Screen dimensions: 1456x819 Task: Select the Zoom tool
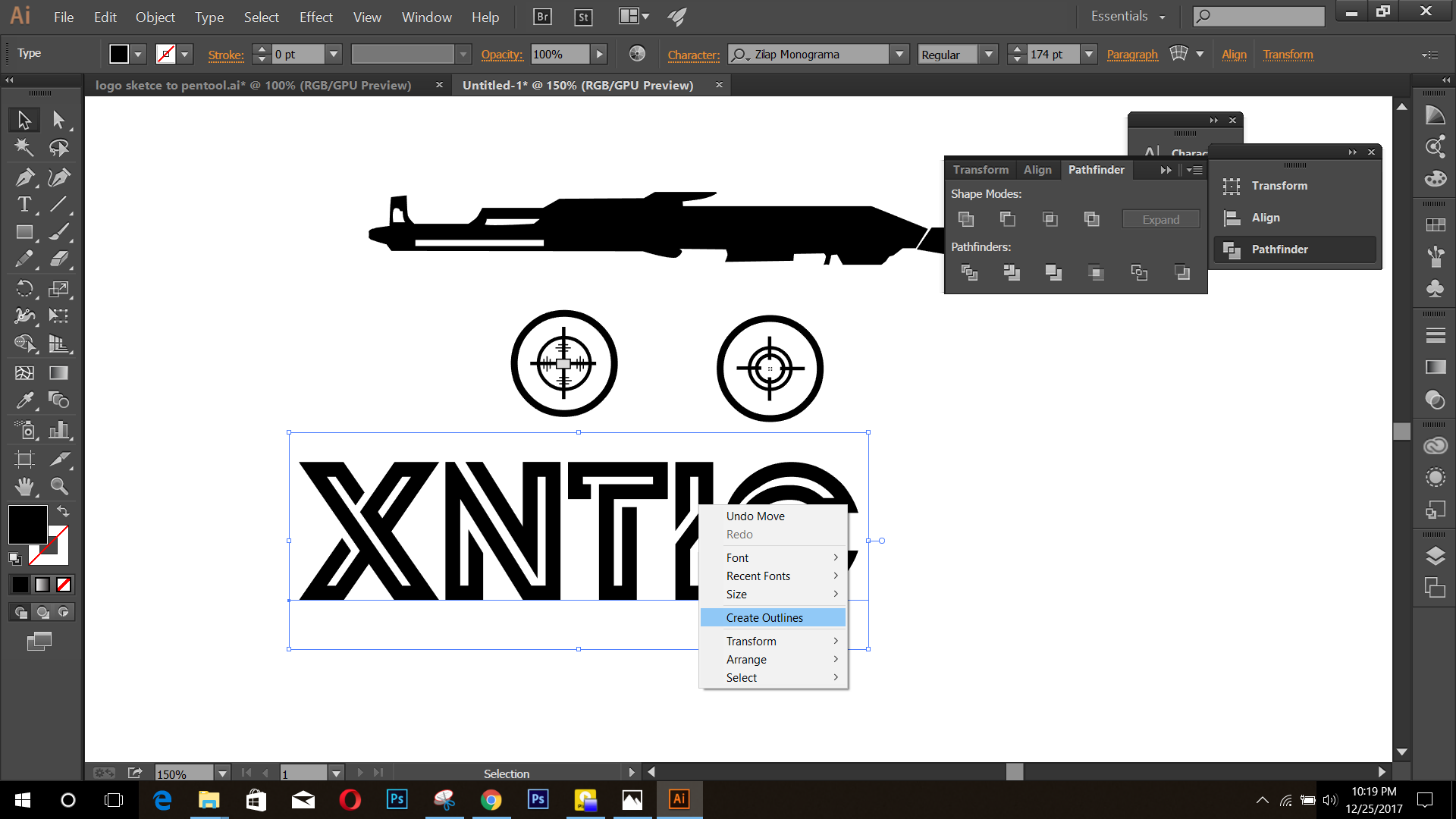tap(58, 486)
